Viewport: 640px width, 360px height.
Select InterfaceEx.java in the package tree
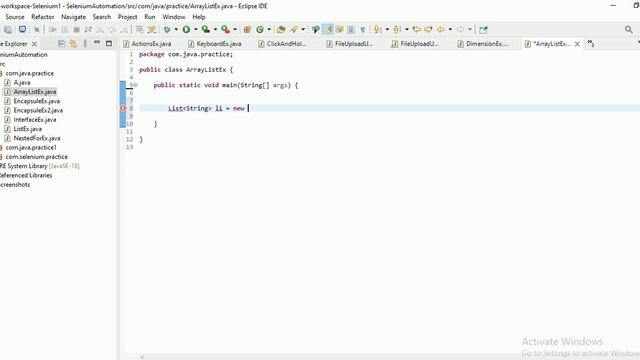click(x=35, y=120)
